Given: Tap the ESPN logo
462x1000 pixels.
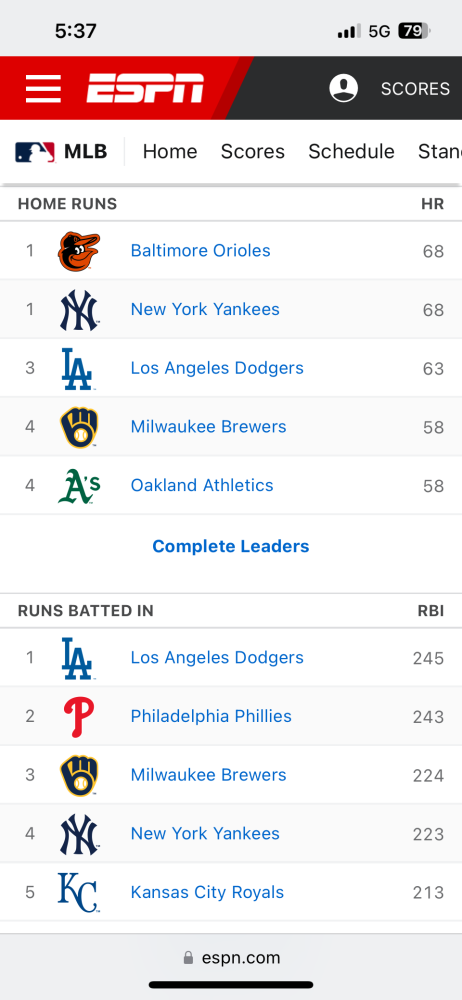Looking at the screenshot, I should [x=145, y=88].
